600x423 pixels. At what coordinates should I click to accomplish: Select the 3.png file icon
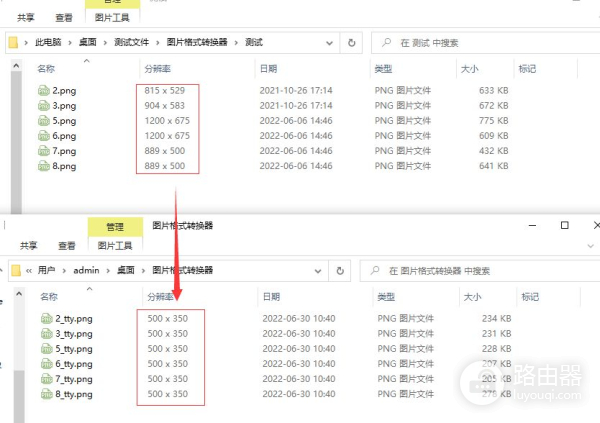pos(44,106)
